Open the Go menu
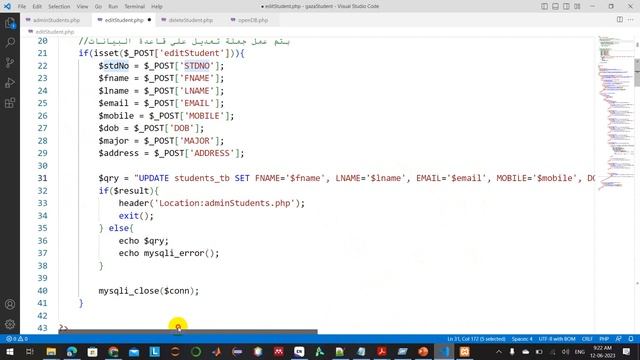640x360 pixels. click(x=98, y=6)
